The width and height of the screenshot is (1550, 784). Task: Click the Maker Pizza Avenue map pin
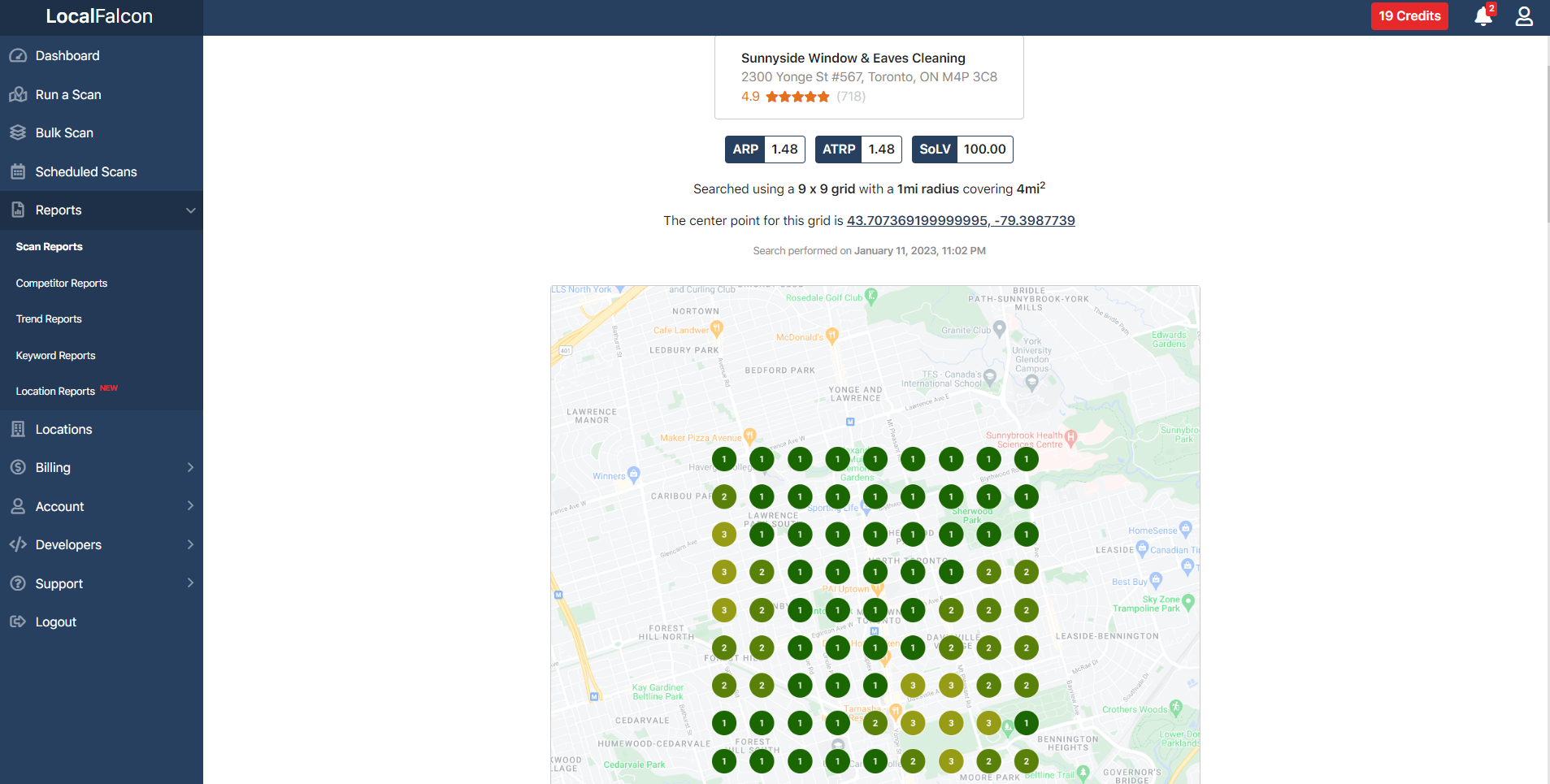750,437
